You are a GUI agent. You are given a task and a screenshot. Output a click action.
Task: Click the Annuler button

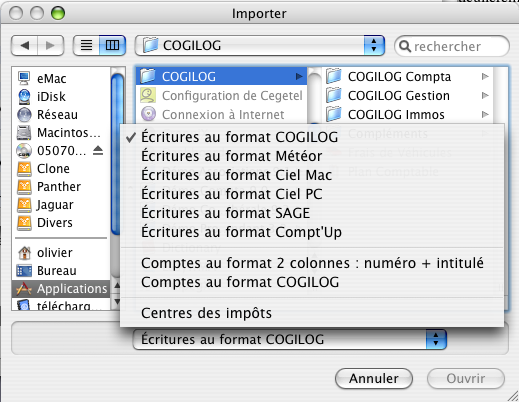pos(374,378)
